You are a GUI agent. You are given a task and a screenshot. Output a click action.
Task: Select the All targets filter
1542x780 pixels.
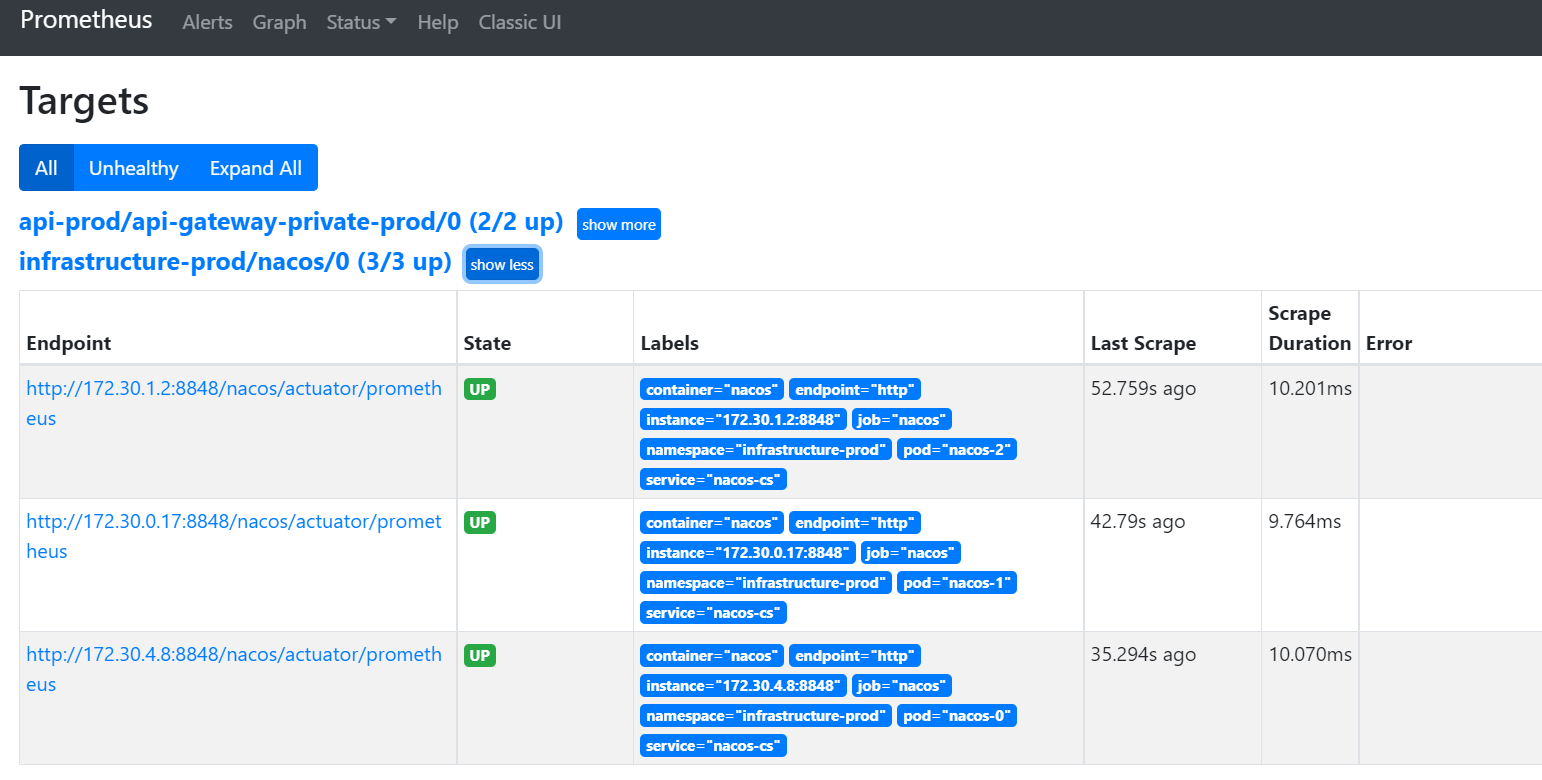pyautogui.click(x=46, y=168)
